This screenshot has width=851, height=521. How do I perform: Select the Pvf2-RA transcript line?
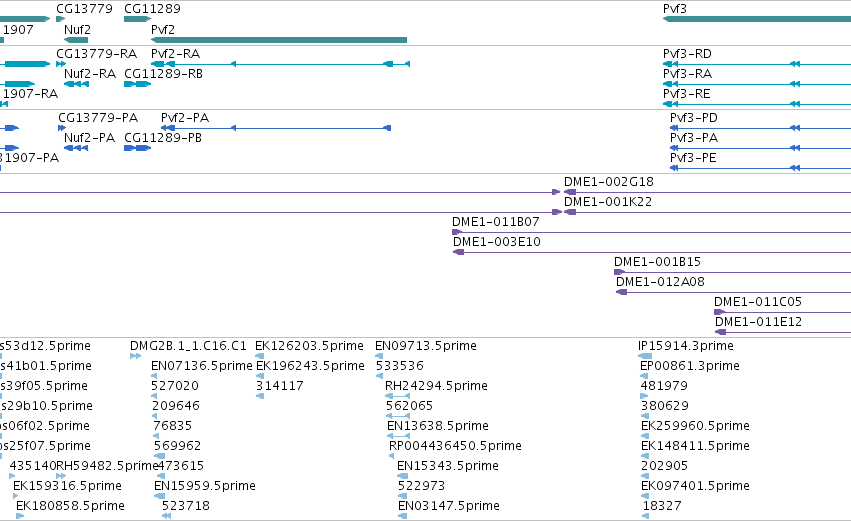pos(280,64)
